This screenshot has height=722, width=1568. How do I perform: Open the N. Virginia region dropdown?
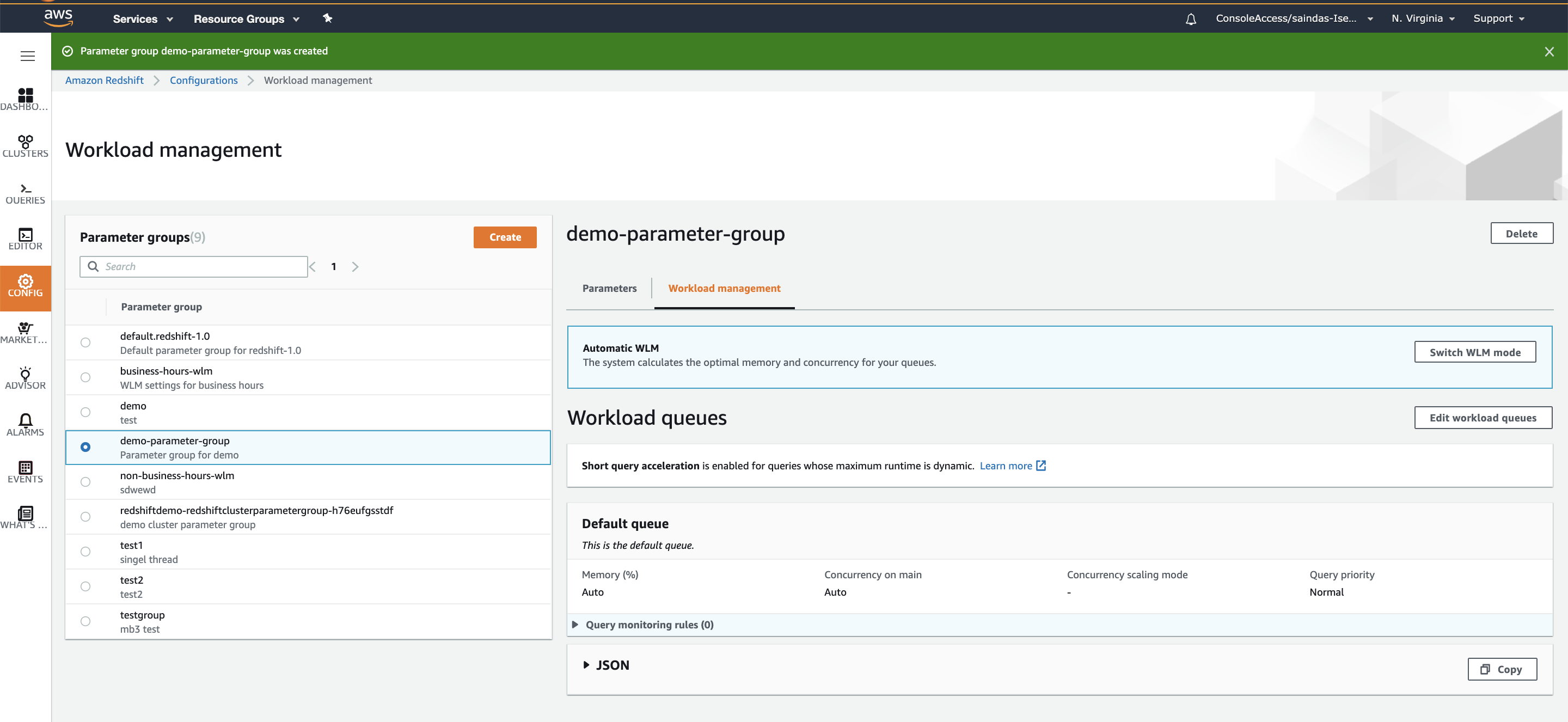[x=1423, y=19]
